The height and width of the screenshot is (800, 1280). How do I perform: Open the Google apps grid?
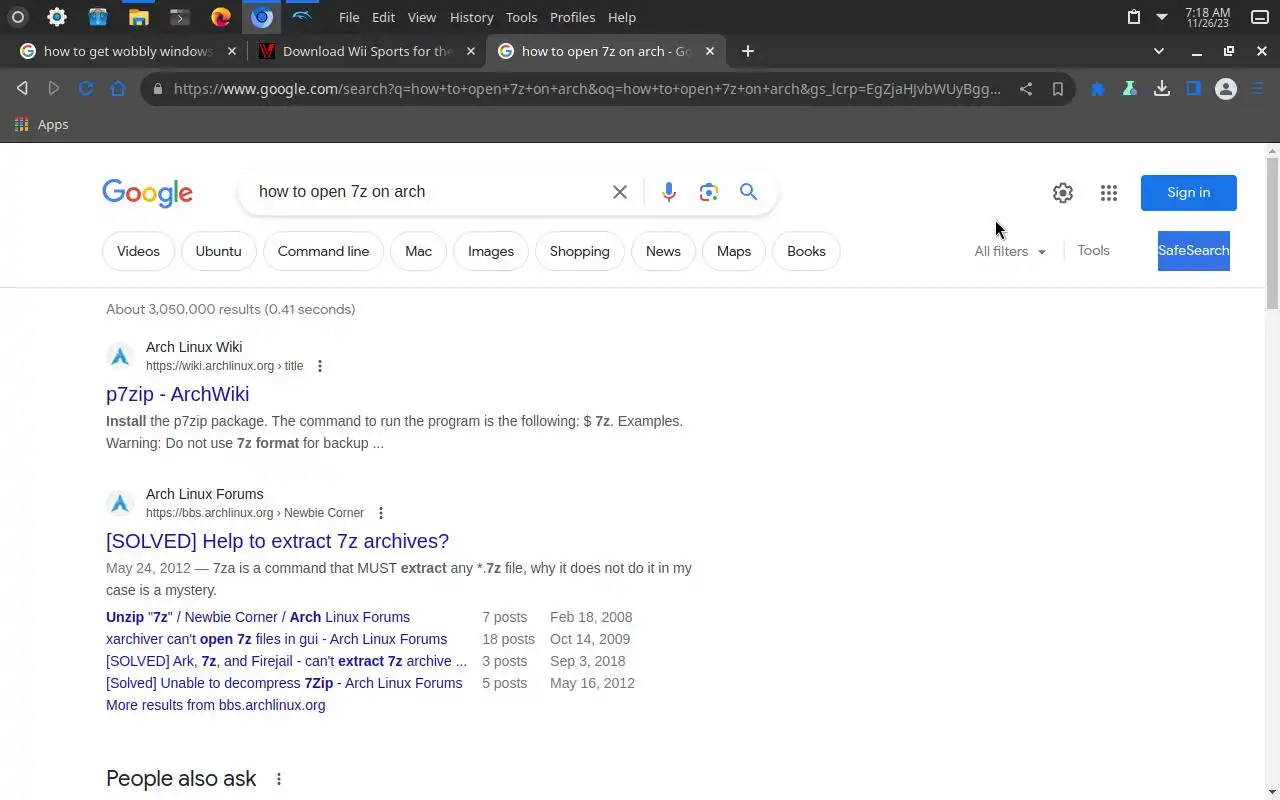tap(1109, 193)
